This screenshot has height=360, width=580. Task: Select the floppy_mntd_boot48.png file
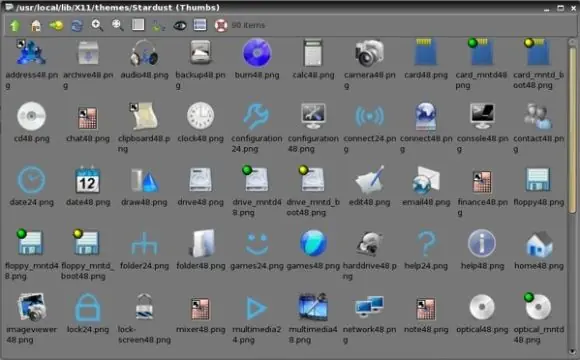point(87,242)
